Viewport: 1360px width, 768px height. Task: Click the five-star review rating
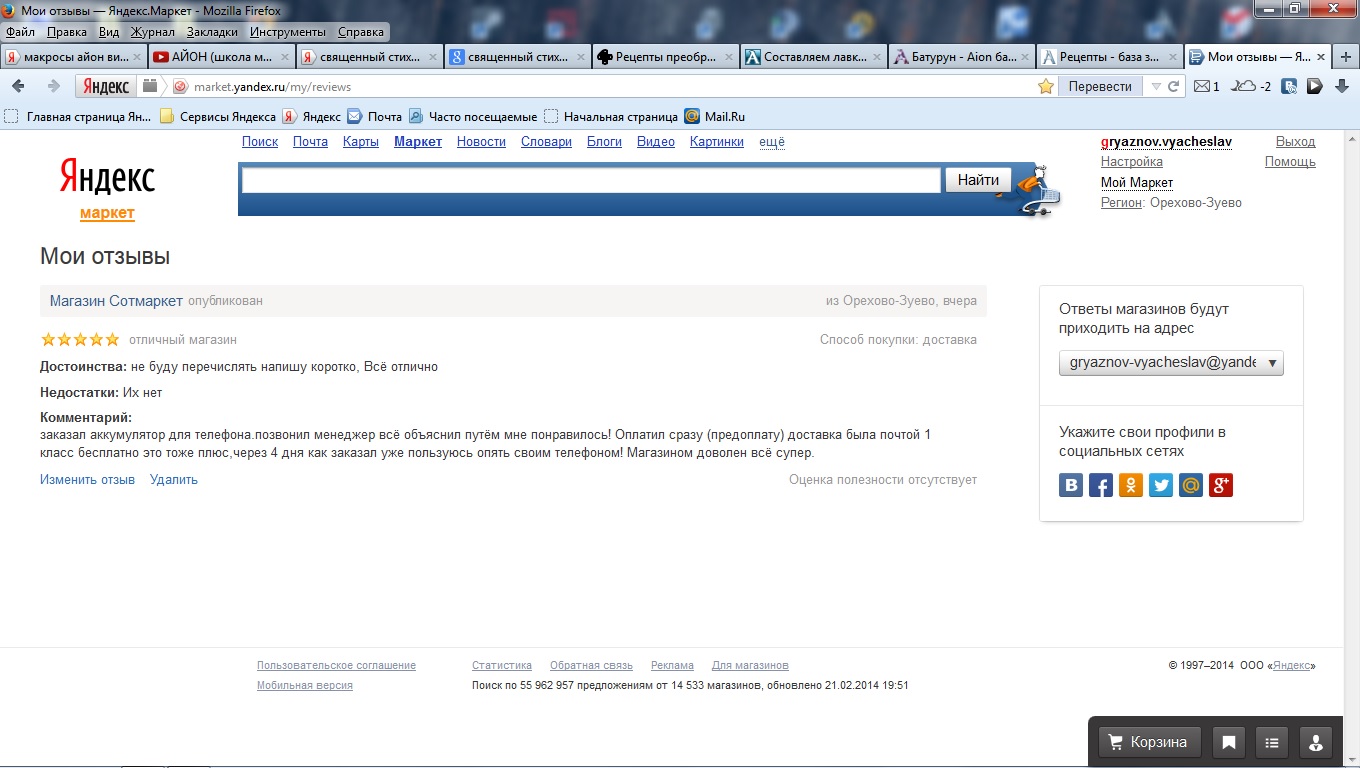80,340
